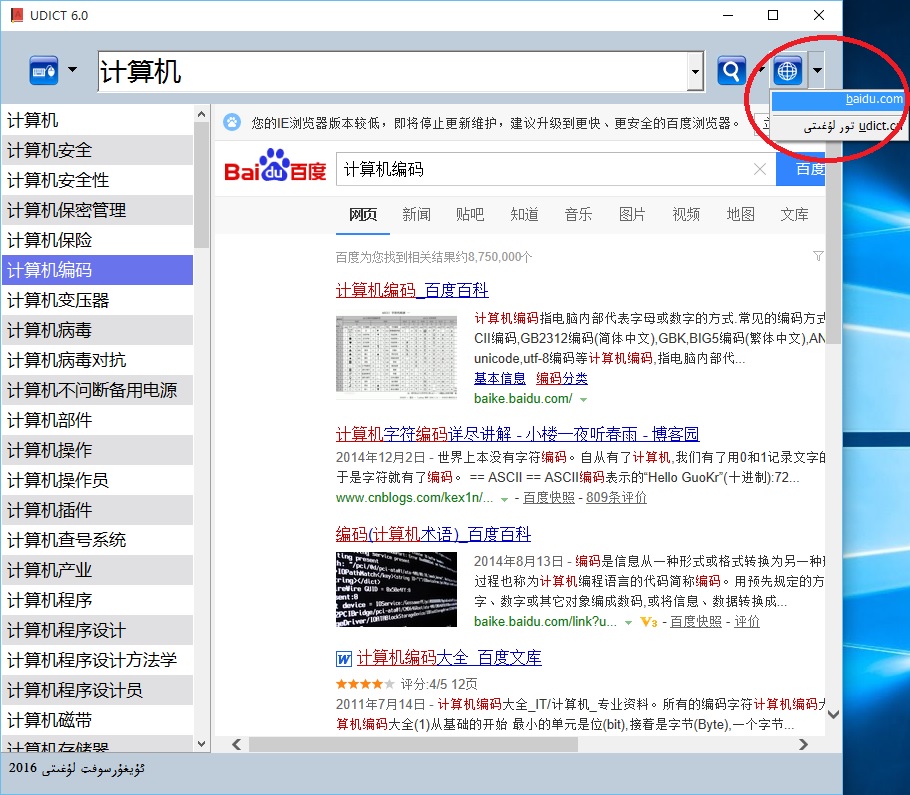Click the blue keyboard input icon
This screenshot has height=795, width=910.
(x=44, y=71)
